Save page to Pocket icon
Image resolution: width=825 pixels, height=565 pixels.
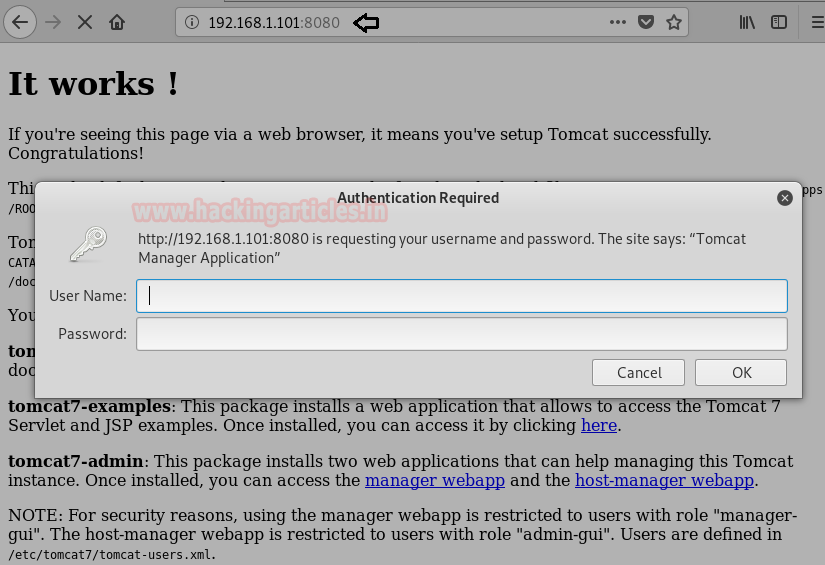click(x=646, y=22)
